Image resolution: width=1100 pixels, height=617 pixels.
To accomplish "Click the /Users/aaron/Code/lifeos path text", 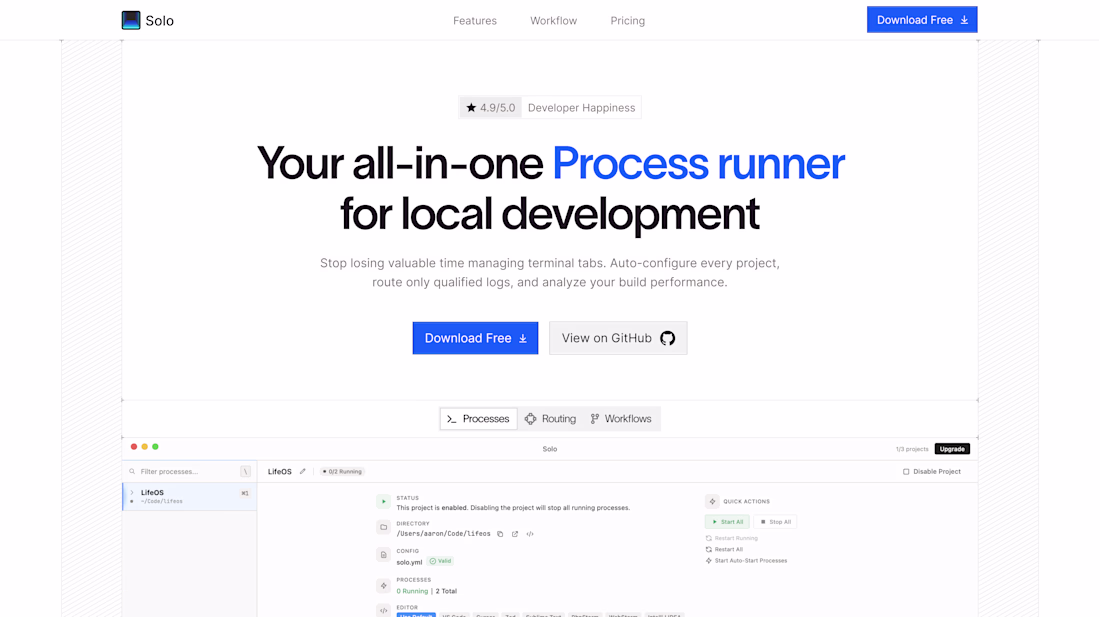I will pos(443,534).
